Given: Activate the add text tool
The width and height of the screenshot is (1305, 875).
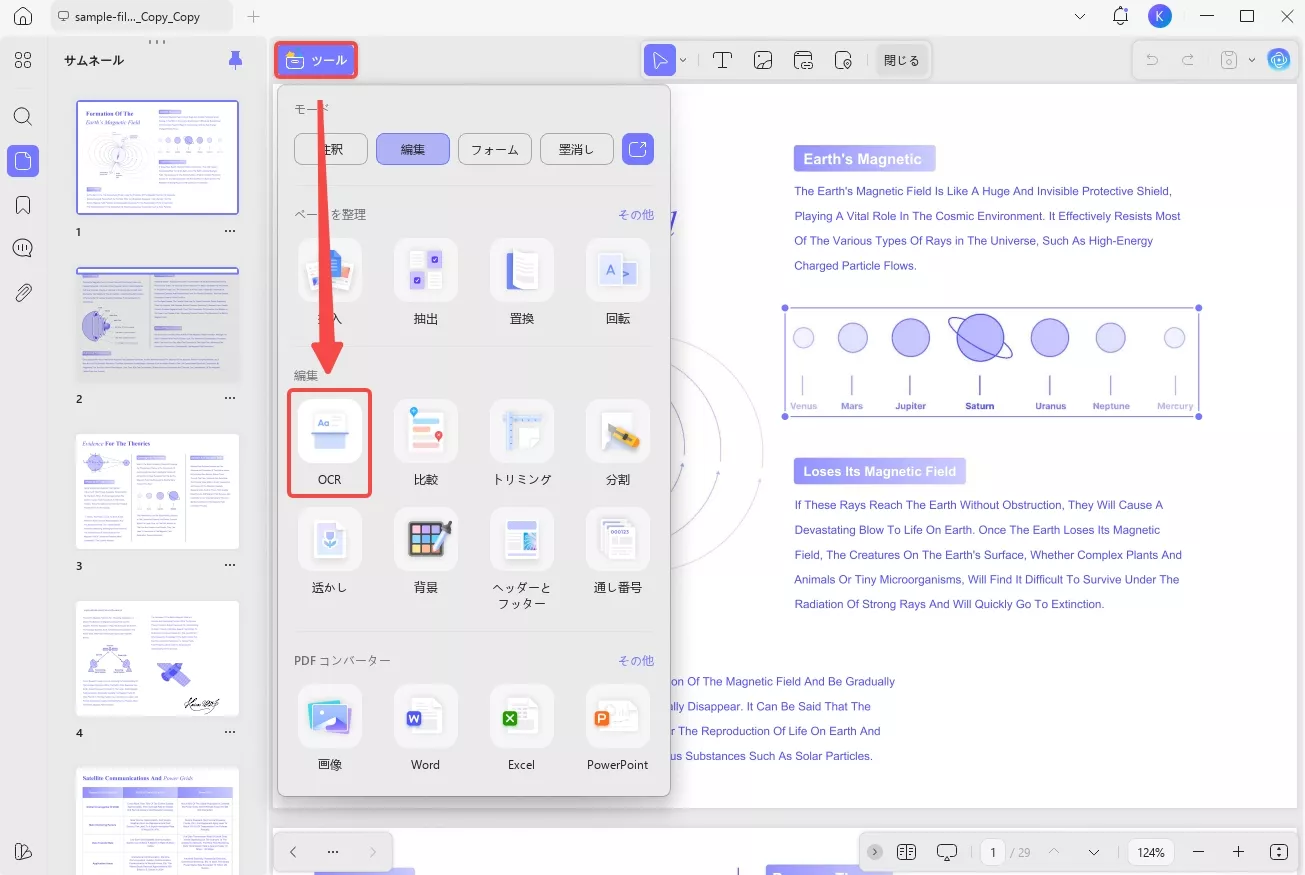Looking at the screenshot, I should [x=722, y=60].
